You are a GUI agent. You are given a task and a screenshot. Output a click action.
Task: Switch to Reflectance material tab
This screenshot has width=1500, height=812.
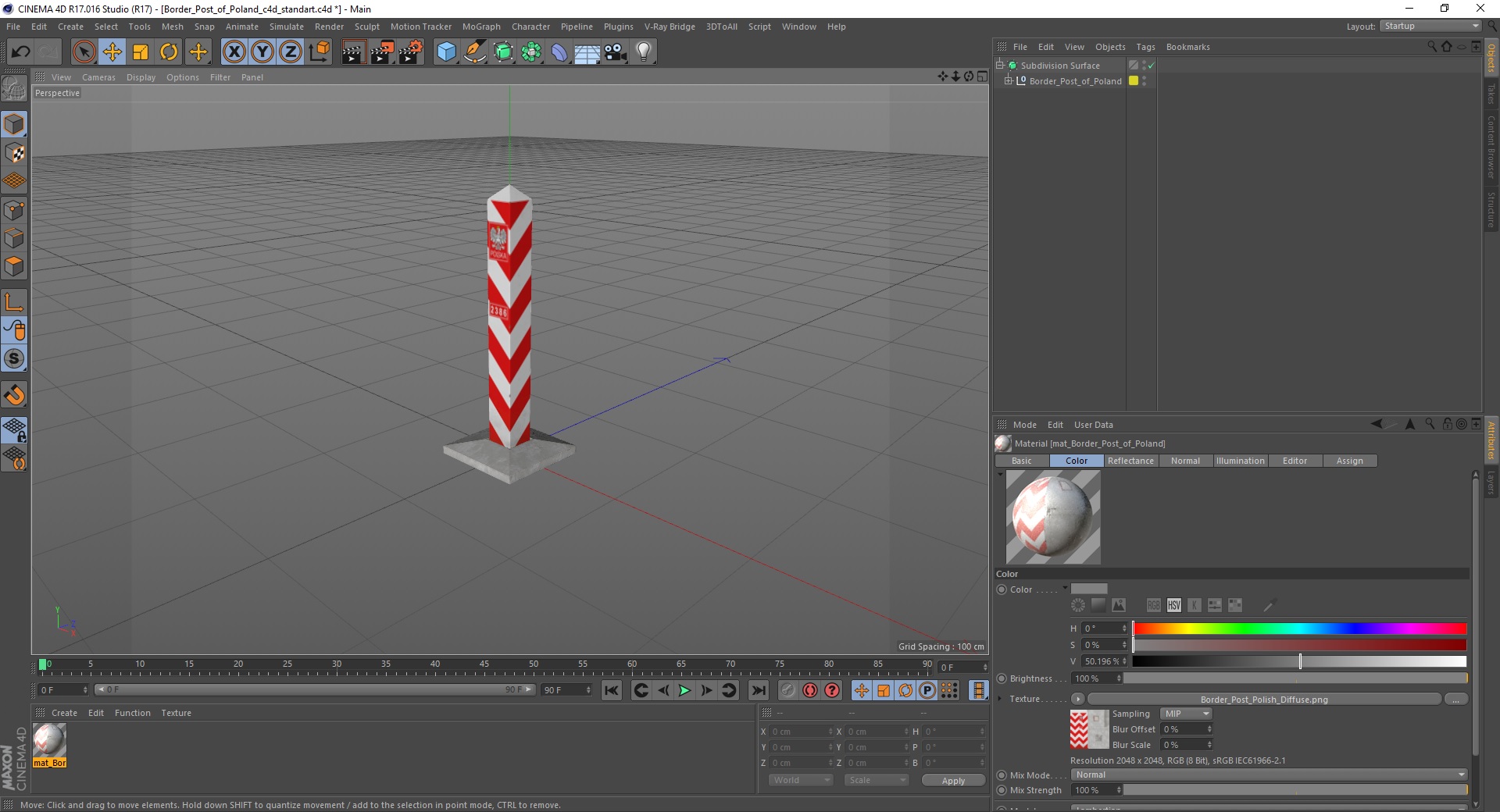pos(1130,461)
